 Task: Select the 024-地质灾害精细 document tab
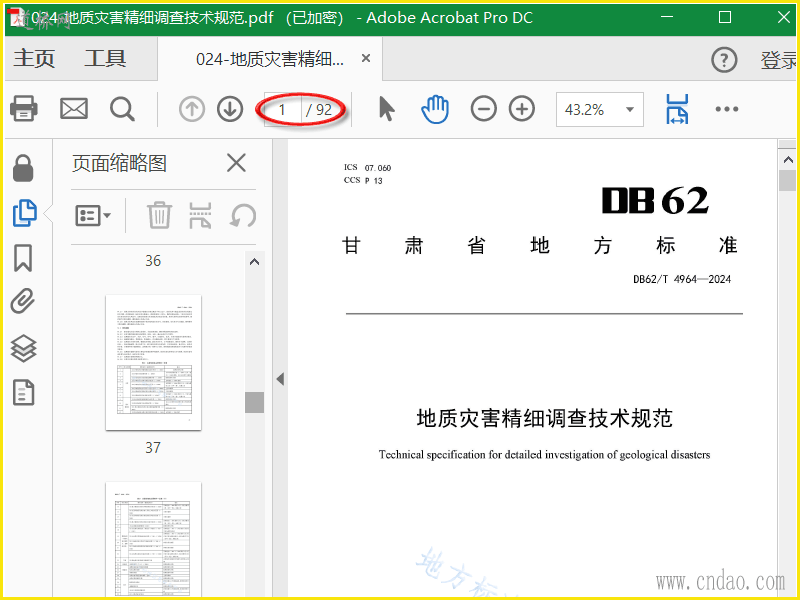pyautogui.click(x=270, y=59)
